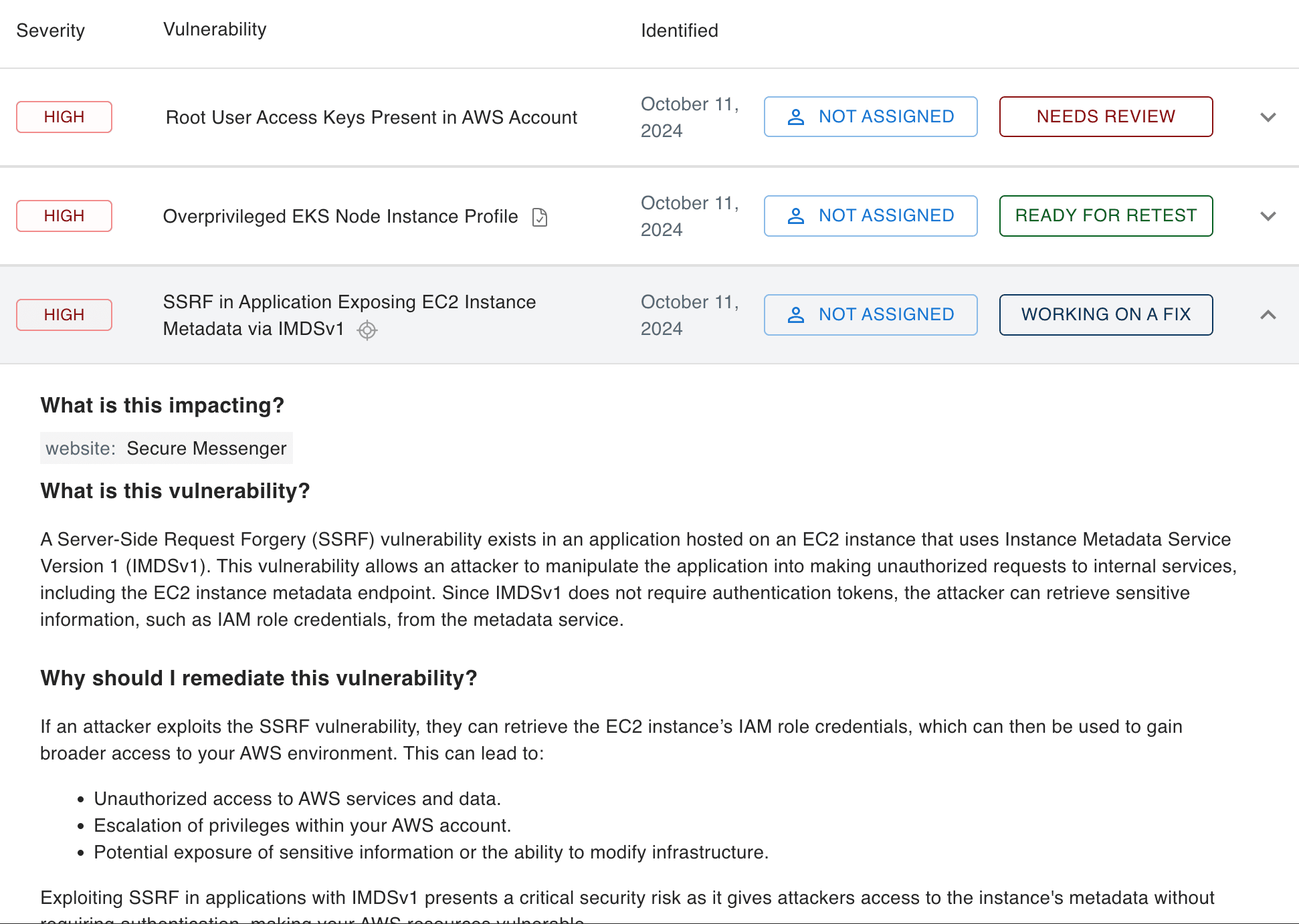Sort by the Severity column header
This screenshot has width=1299, height=924.
[x=51, y=31]
